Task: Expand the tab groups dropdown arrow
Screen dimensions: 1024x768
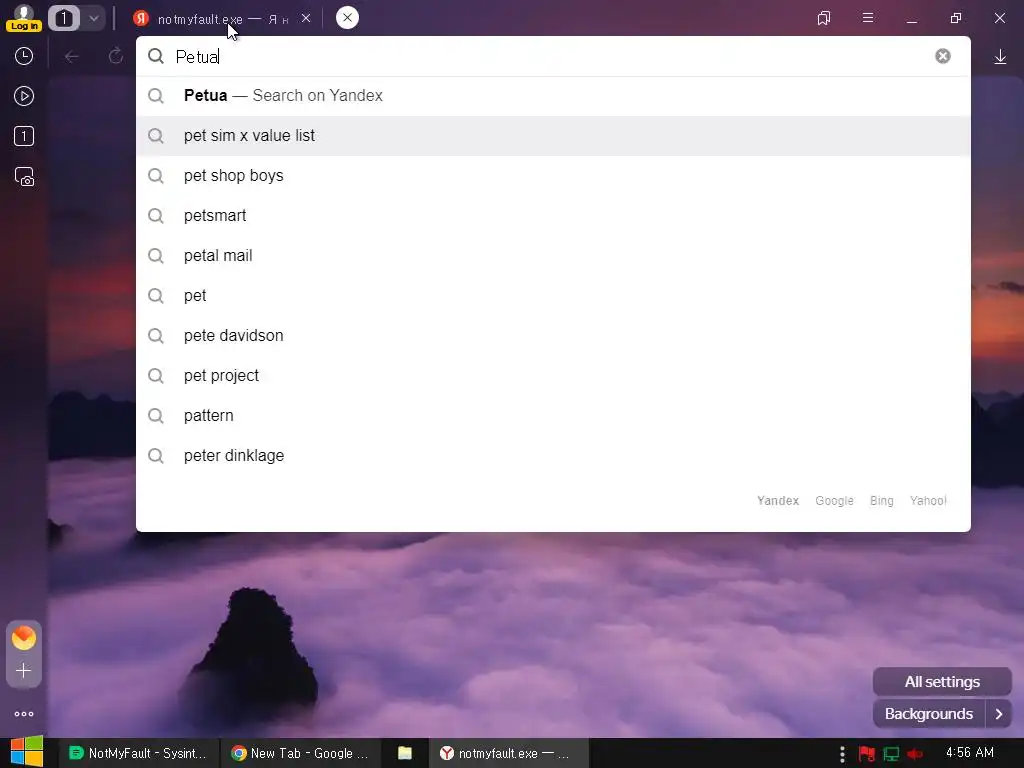Action: point(93,18)
